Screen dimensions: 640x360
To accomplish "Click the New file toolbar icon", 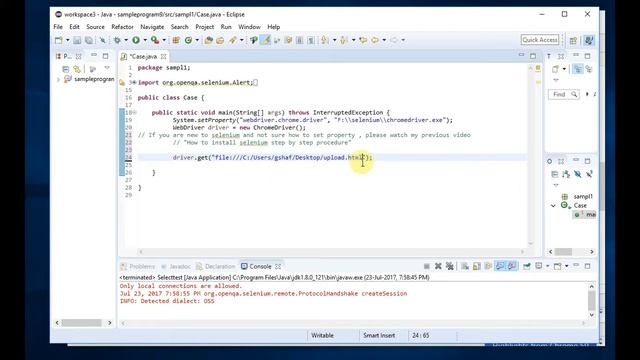I will tap(59, 40).
